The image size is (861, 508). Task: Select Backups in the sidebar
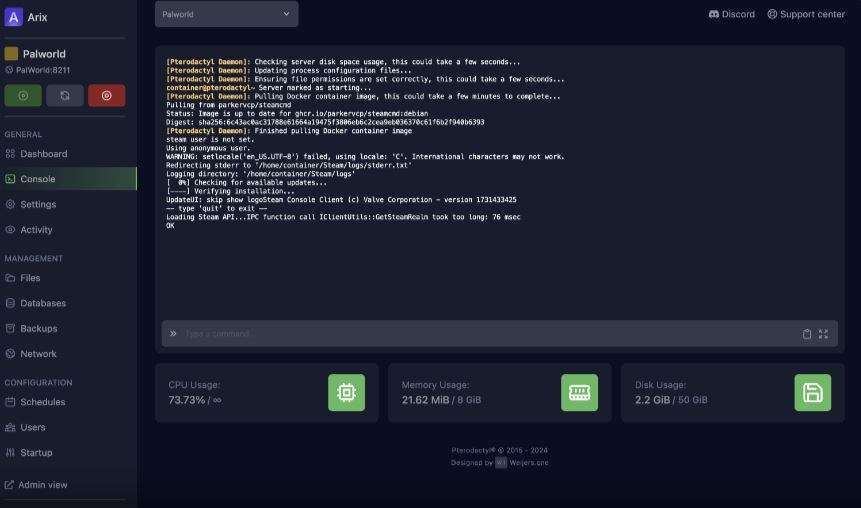click(38, 328)
